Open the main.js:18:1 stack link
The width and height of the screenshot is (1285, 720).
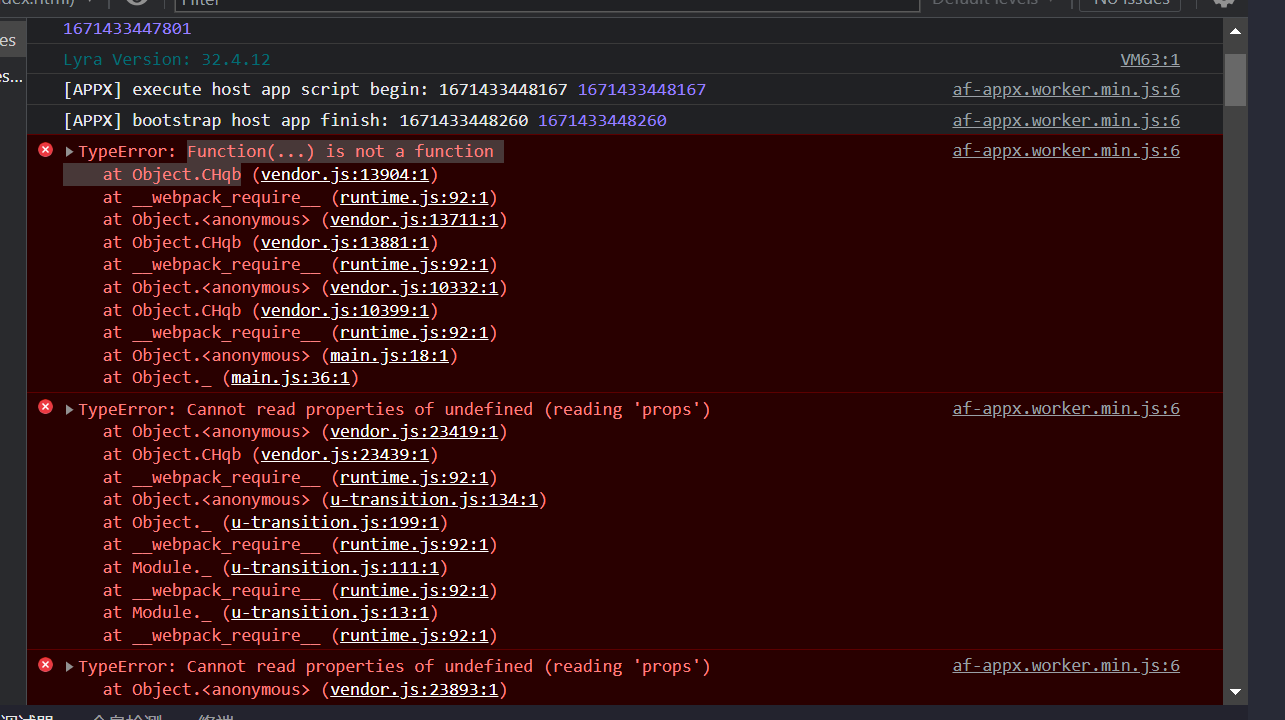click(389, 356)
